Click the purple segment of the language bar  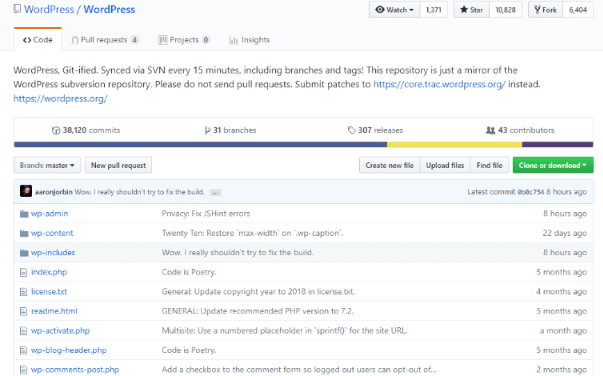558,145
